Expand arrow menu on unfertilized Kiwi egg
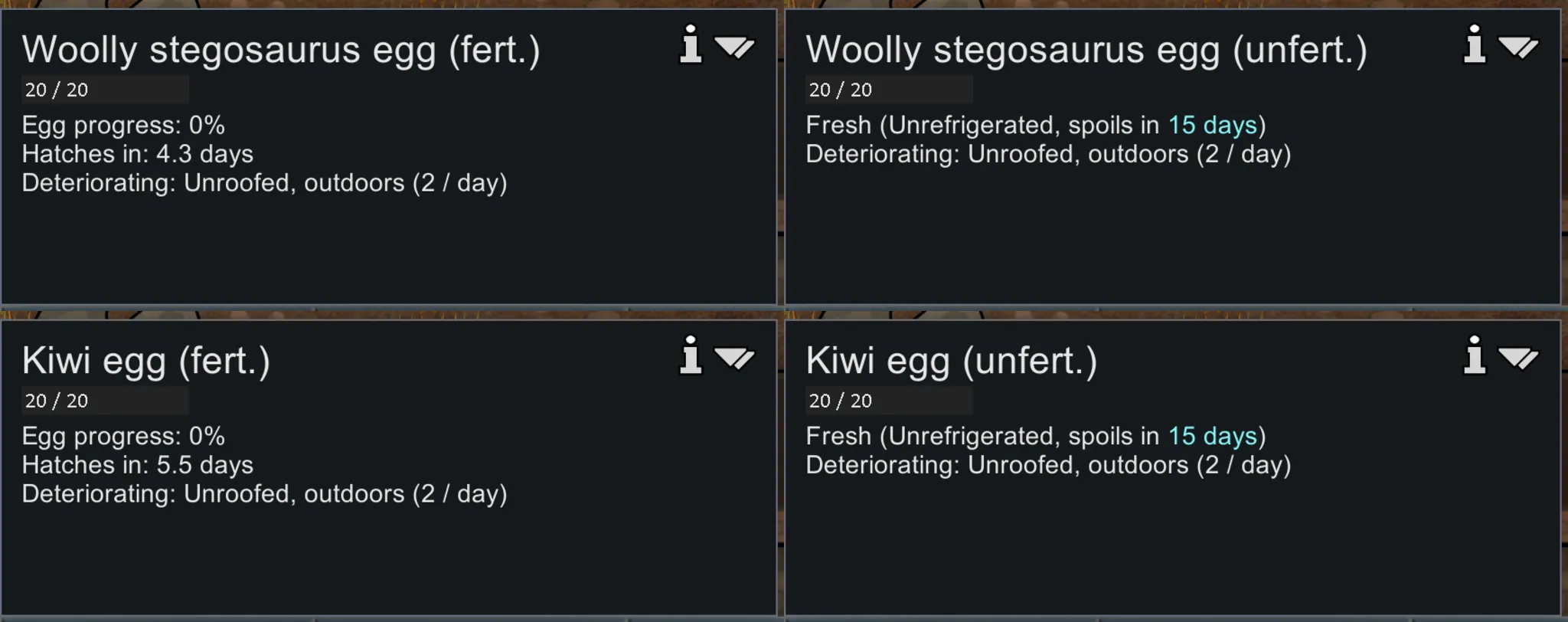The image size is (1568, 622). click(1519, 358)
